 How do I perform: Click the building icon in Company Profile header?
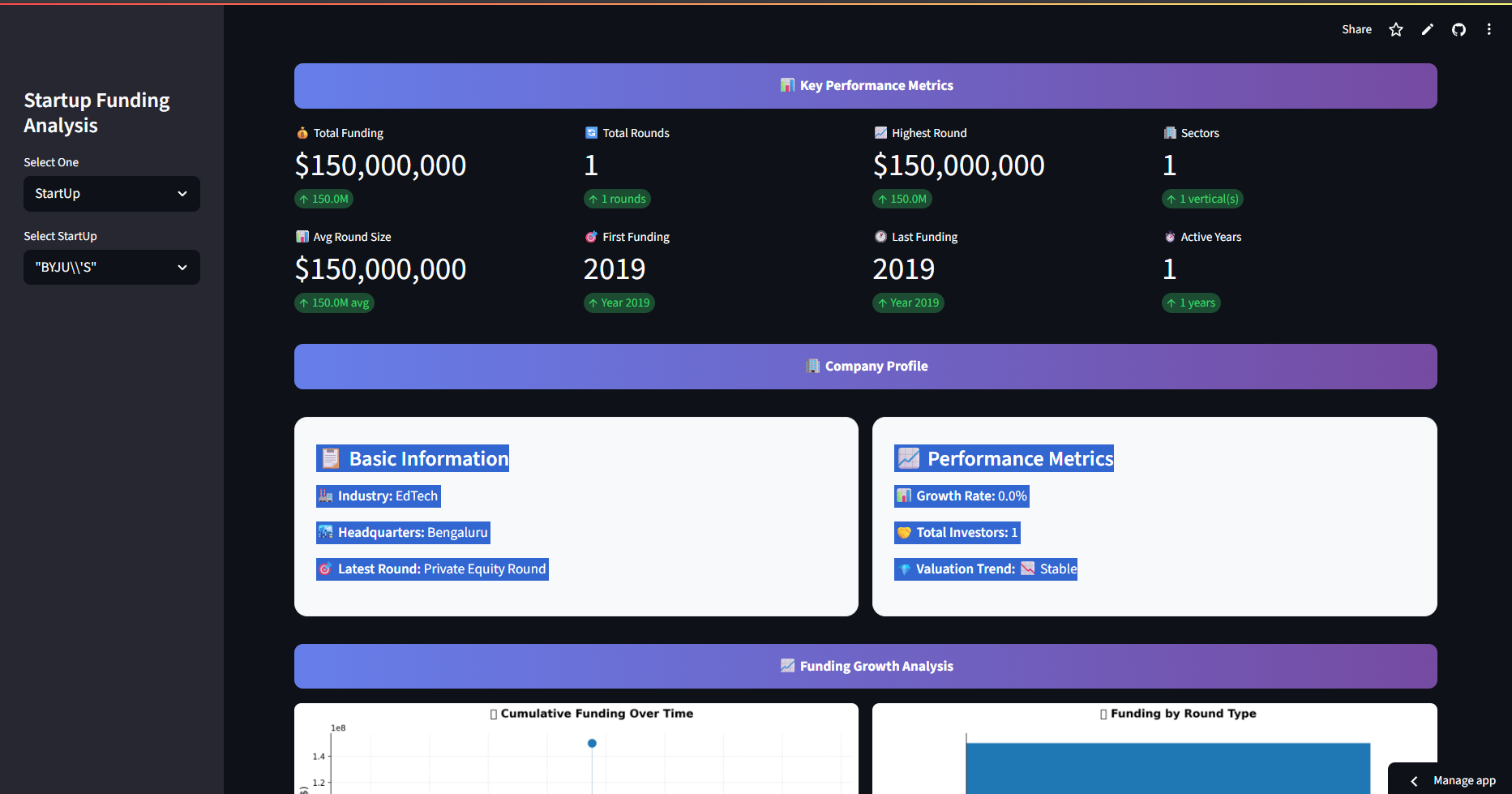(x=812, y=366)
